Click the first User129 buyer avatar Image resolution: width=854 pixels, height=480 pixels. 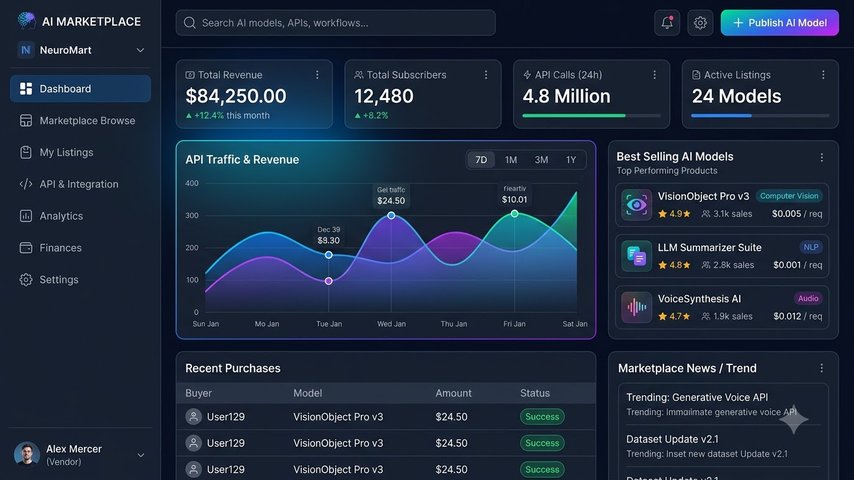click(193, 417)
